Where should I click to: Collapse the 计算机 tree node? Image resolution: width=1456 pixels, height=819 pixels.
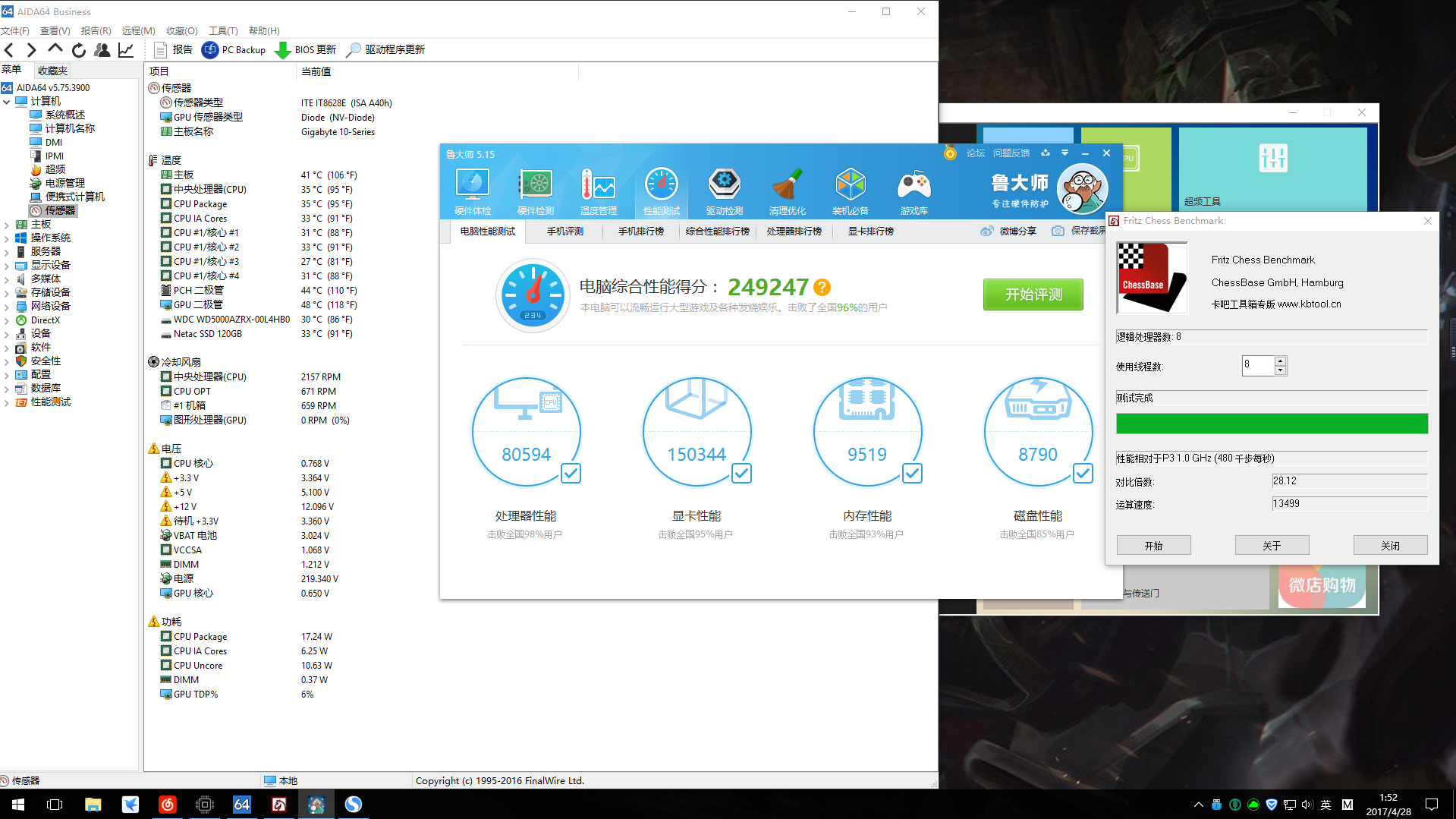pos(7,102)
